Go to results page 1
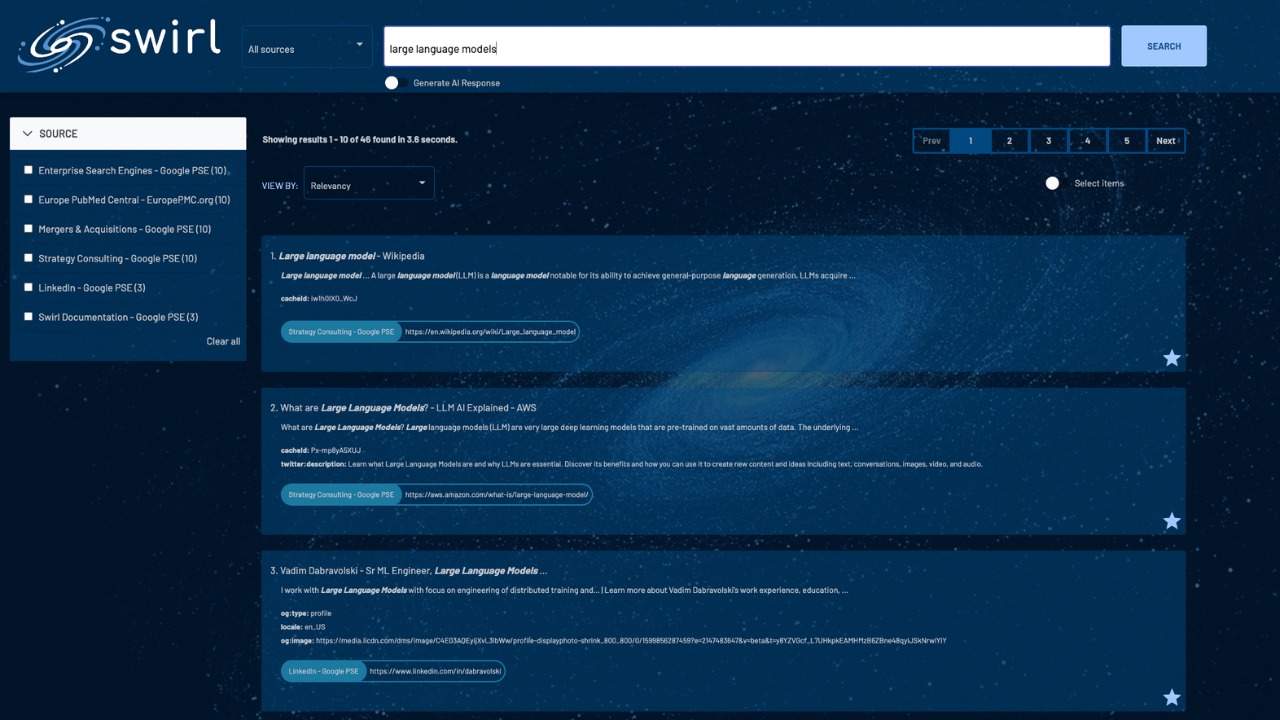The height and width of the screenshot is (720, 1280). click(970, 141)
